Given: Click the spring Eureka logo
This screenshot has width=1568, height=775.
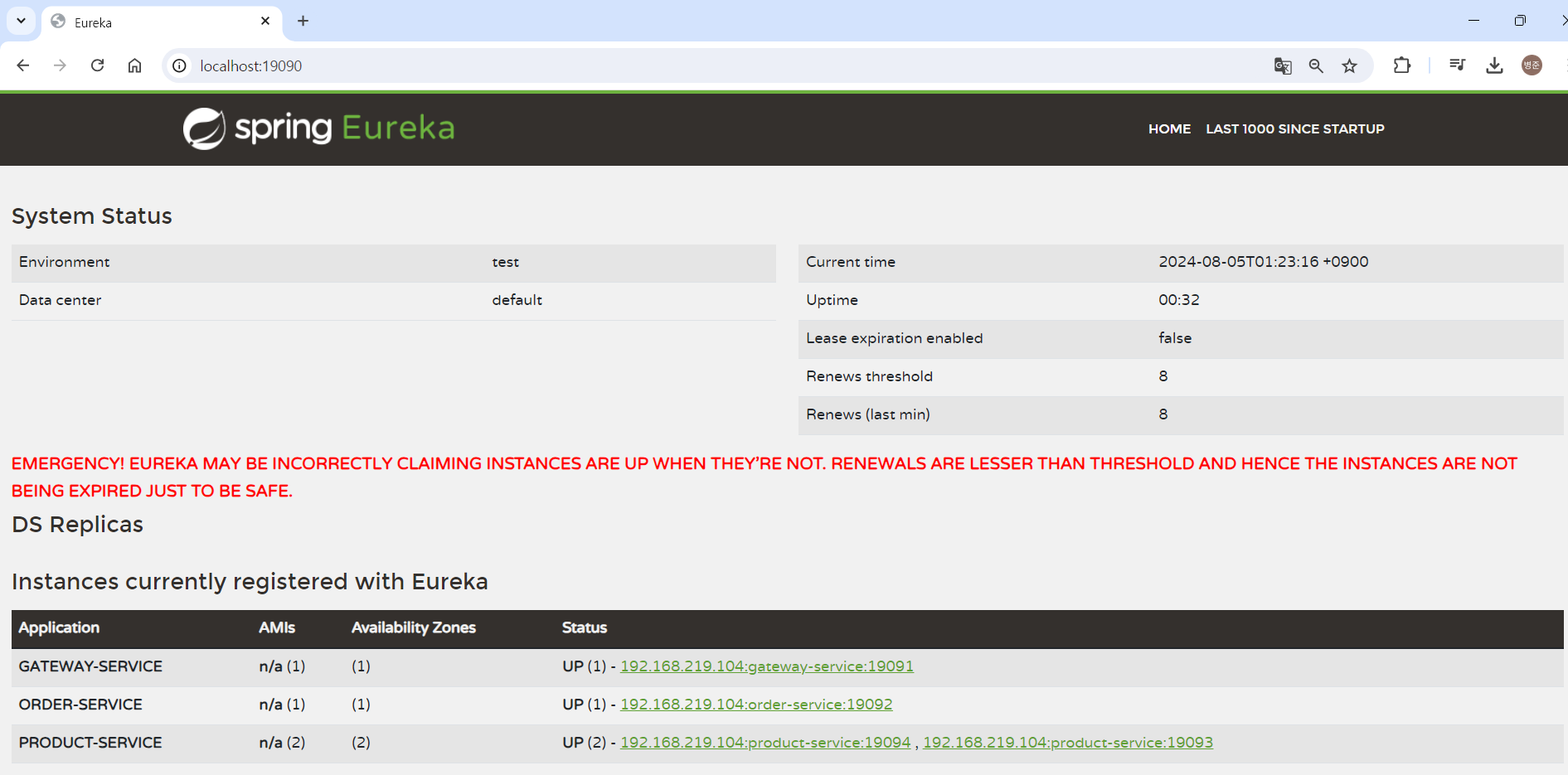Looking at the screenshot, I should click(x=319, y=128).
